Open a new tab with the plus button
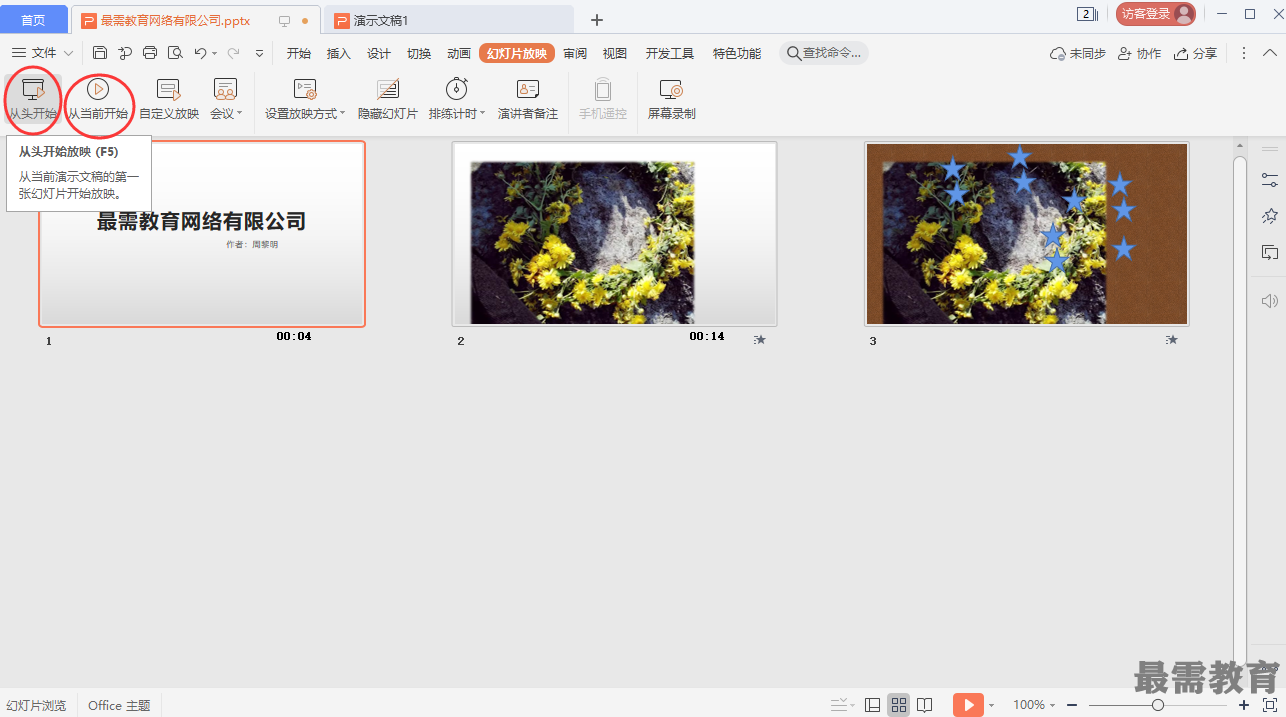Viewport: 1286px width, 717px height. 597,20
